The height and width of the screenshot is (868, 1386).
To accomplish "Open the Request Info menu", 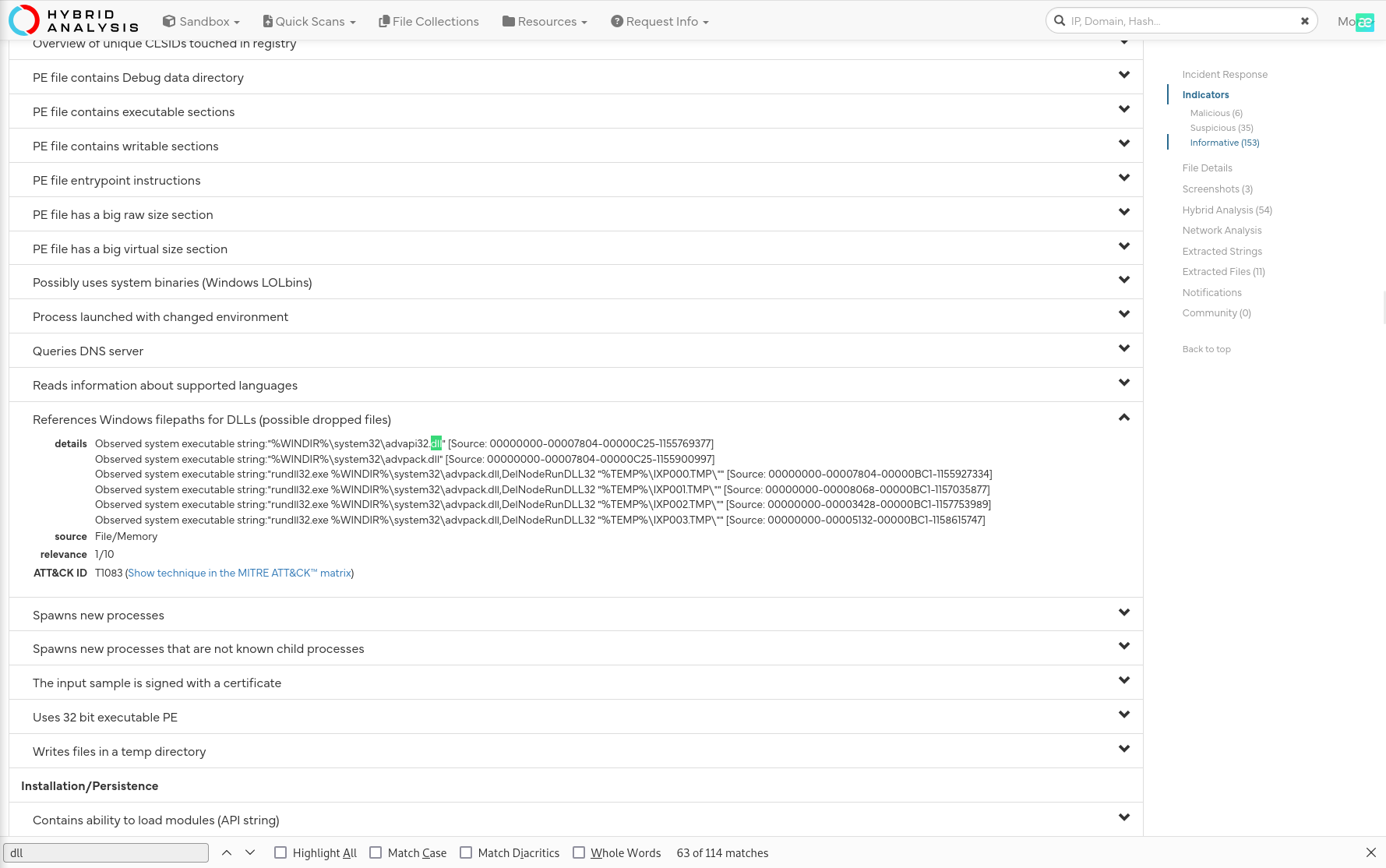I will point(660,21).
